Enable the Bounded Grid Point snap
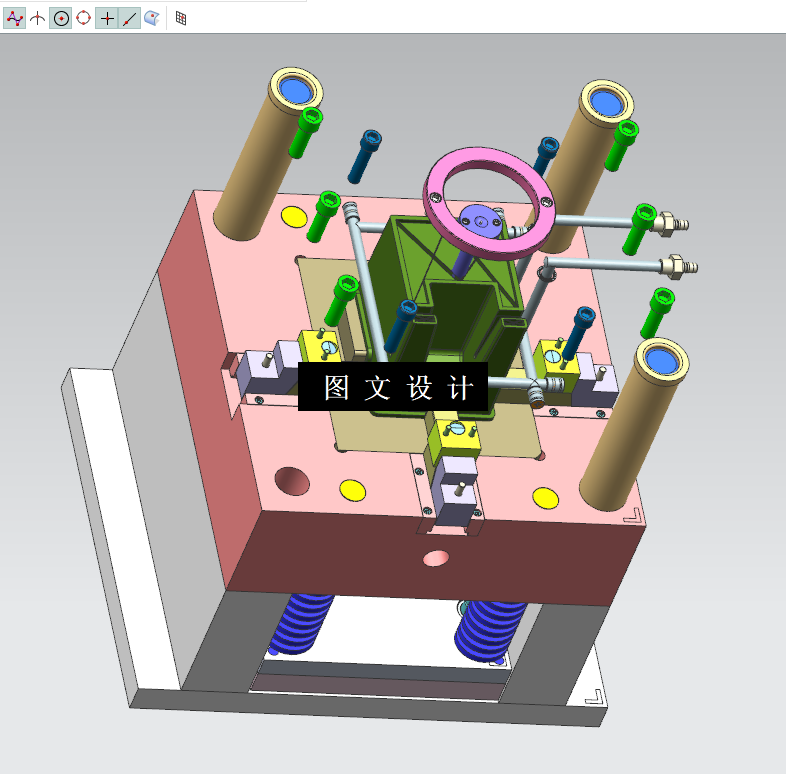The width and height of the screenshot is (786, 774). point(181,19)
